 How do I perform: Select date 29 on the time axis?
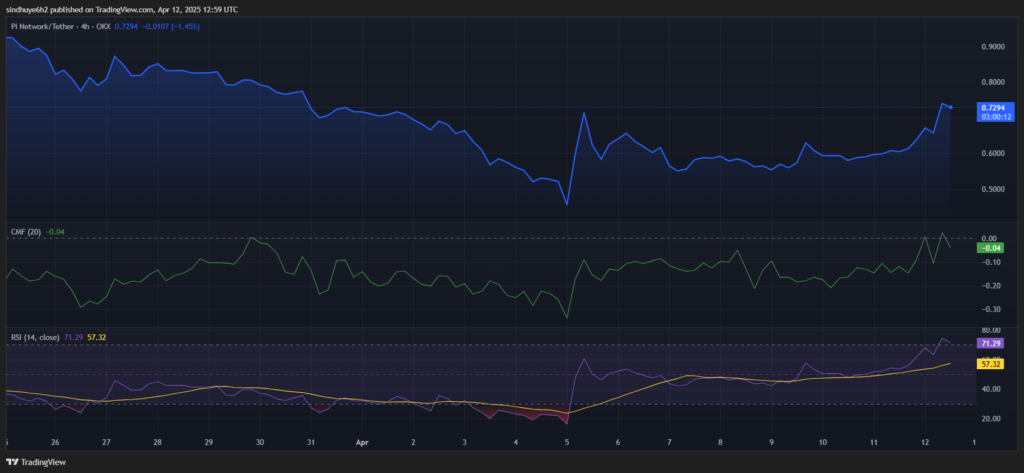tap(208, 441)
